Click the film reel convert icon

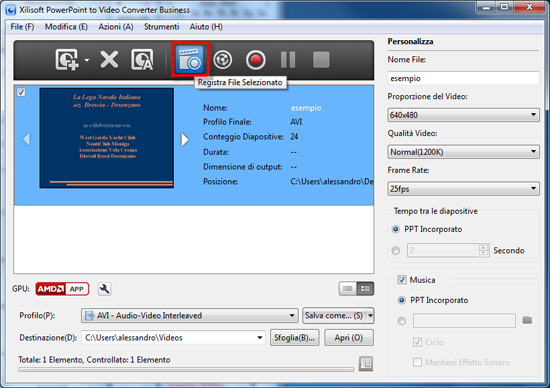[x=223, y=60]
